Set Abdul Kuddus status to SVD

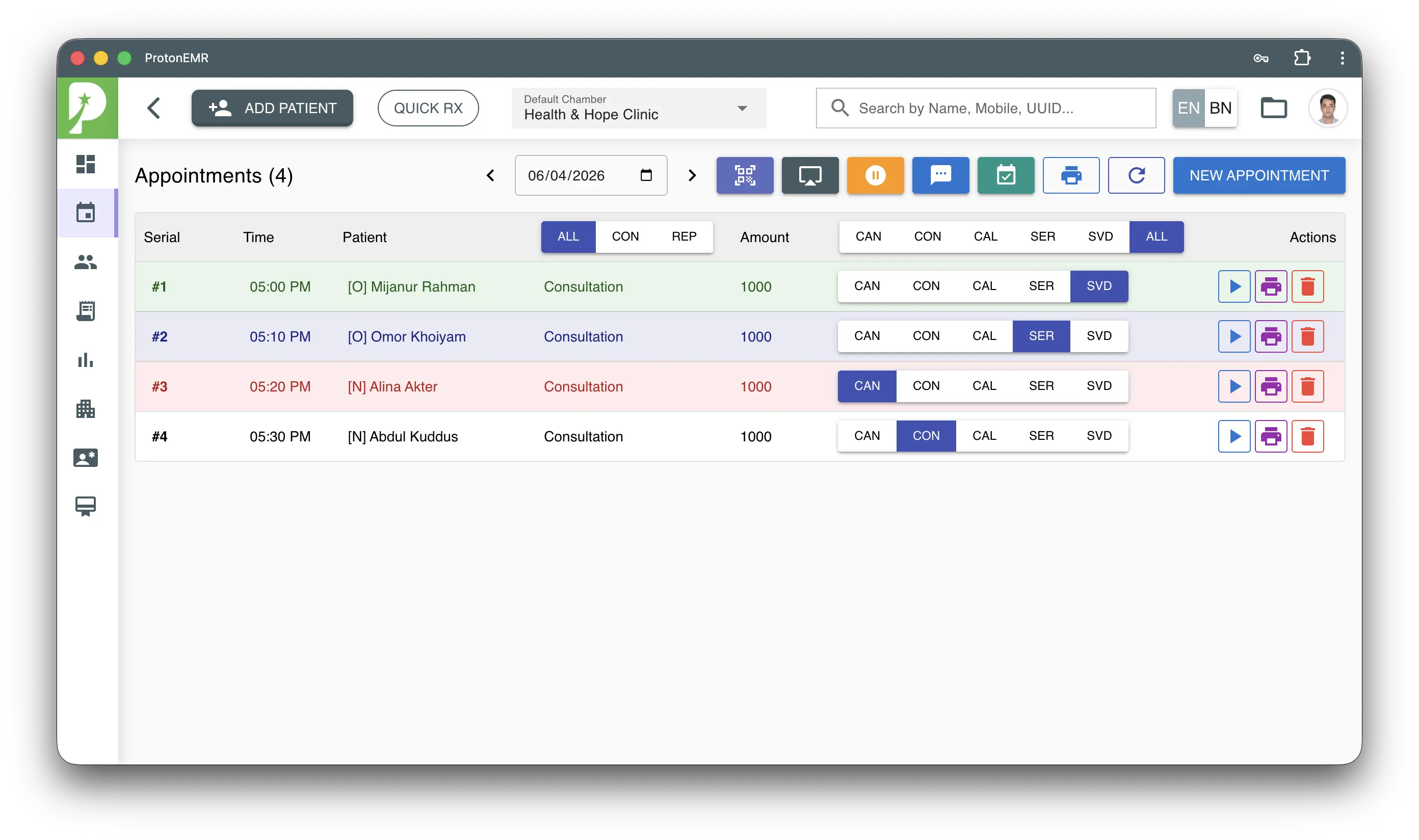(x=1098, y=436)
